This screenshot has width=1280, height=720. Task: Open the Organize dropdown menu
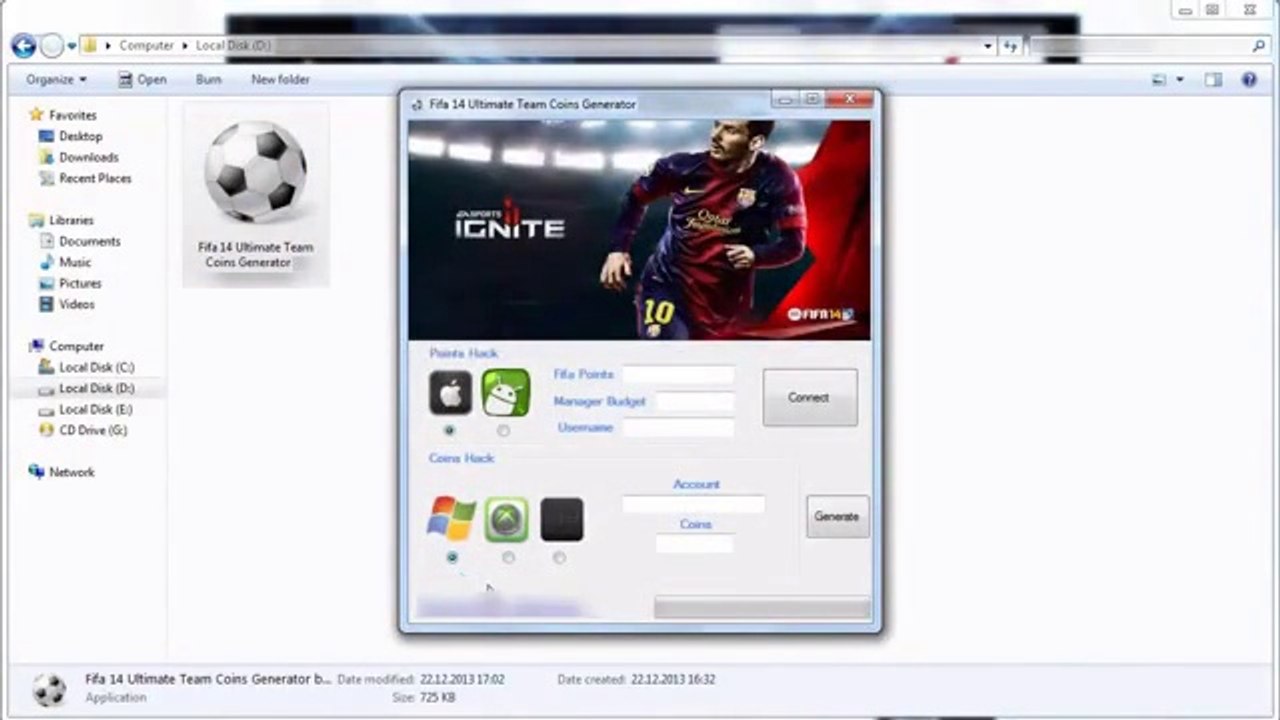56,79
